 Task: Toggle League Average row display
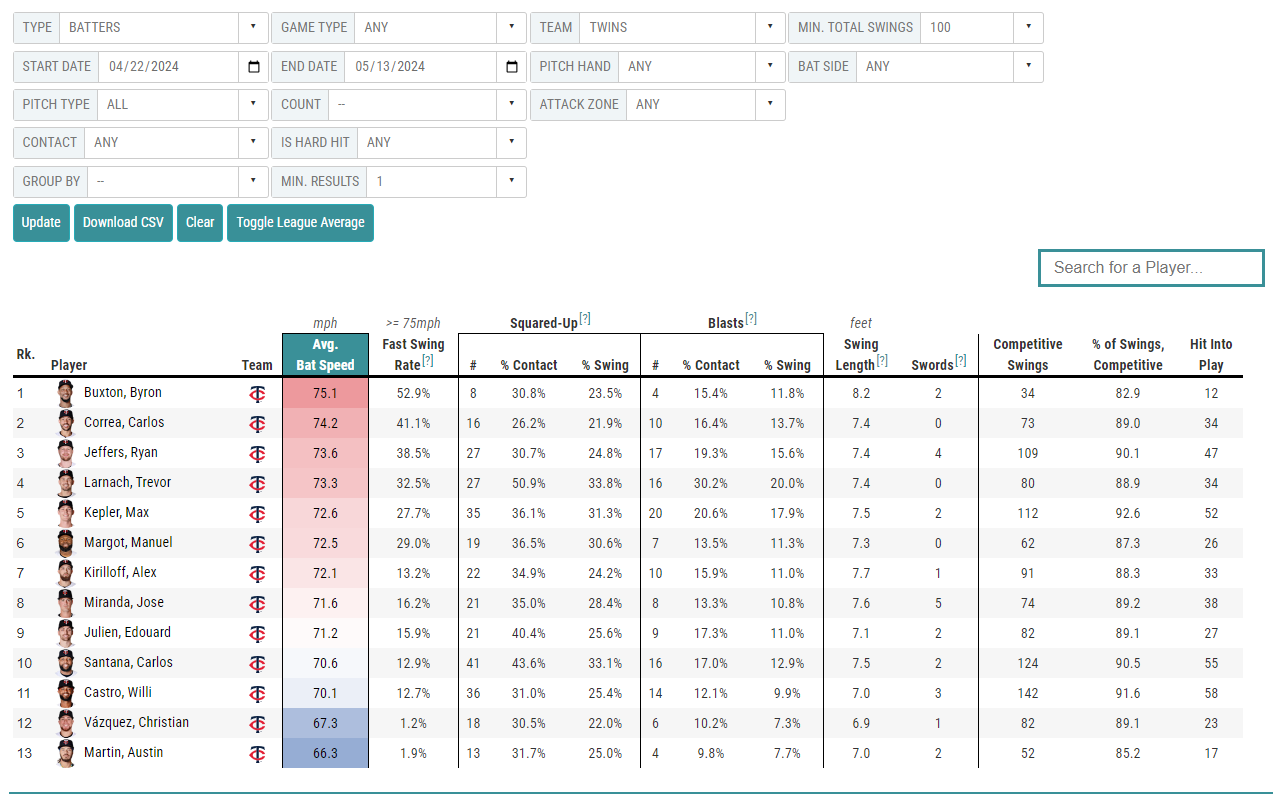[x=300, y=222]
